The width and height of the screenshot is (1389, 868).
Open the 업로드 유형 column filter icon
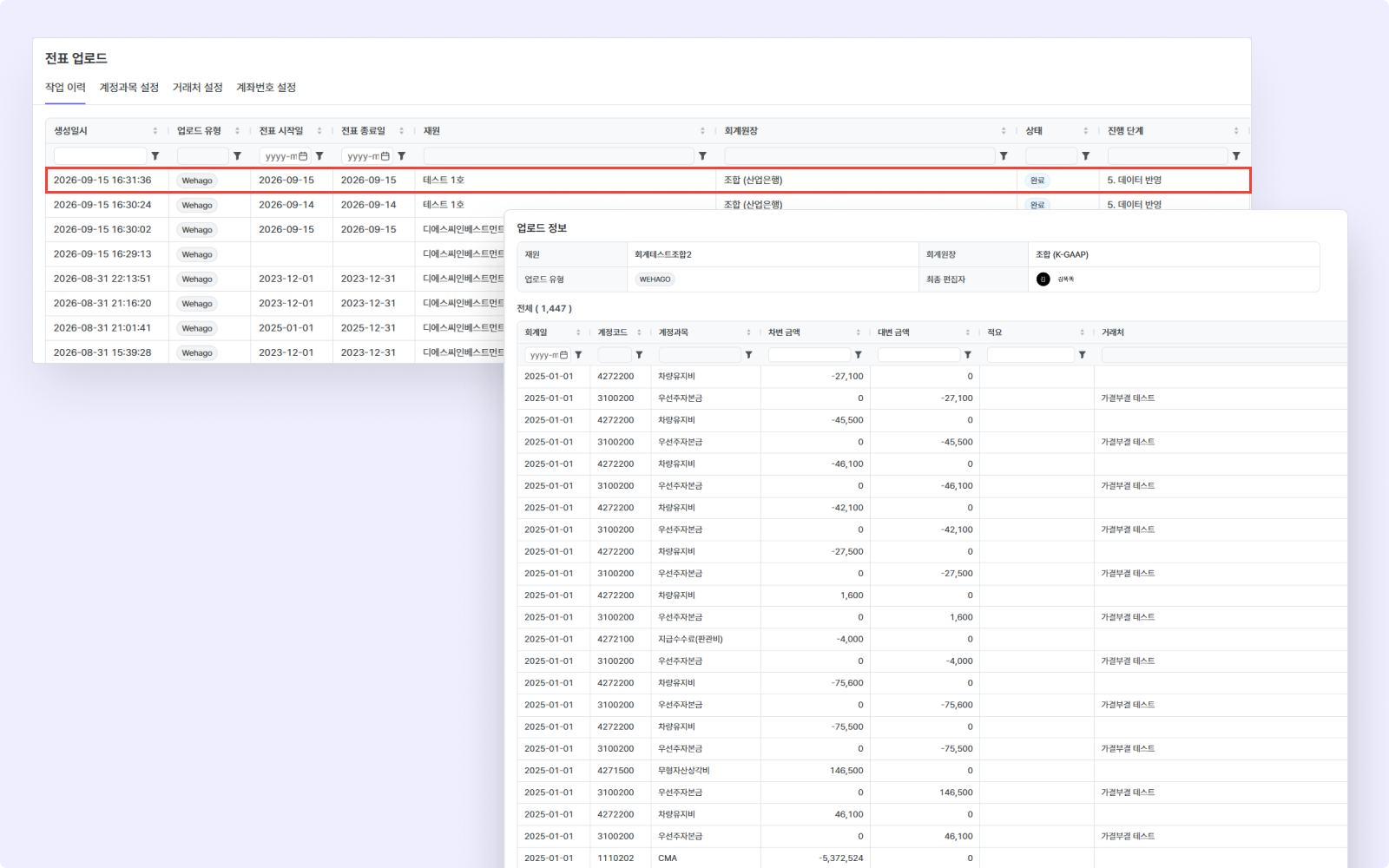pos(237,156)
